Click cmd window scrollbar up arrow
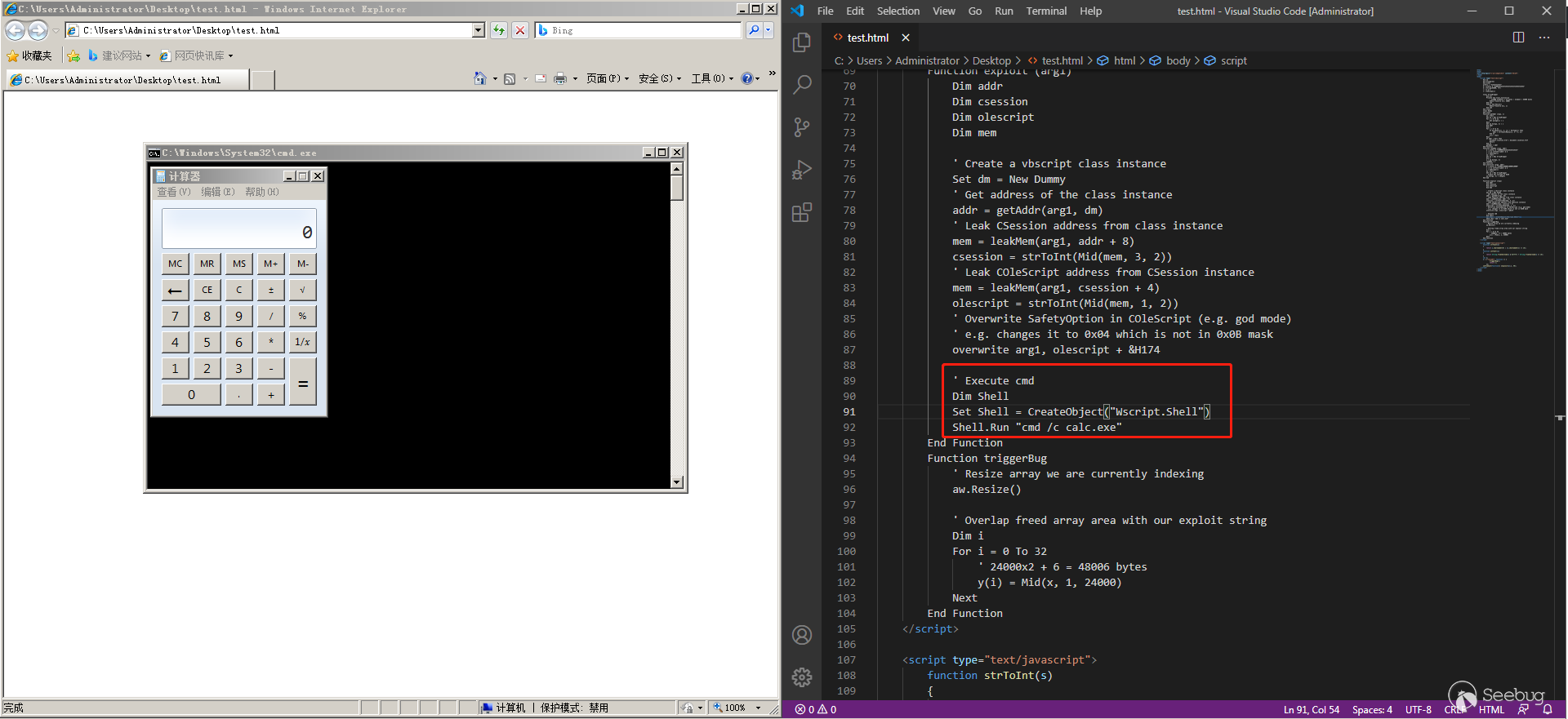The height and width of the screenshot is (719, 1568). click(x=676, y=168)
